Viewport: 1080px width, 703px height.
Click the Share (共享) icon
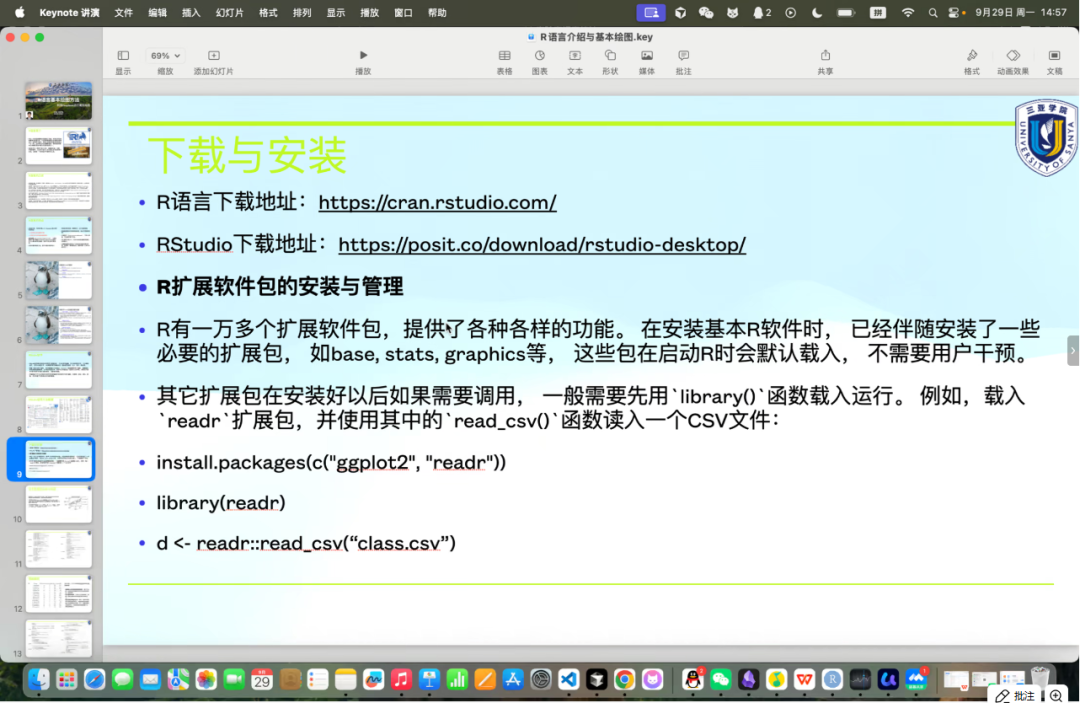tap(825, 56)
